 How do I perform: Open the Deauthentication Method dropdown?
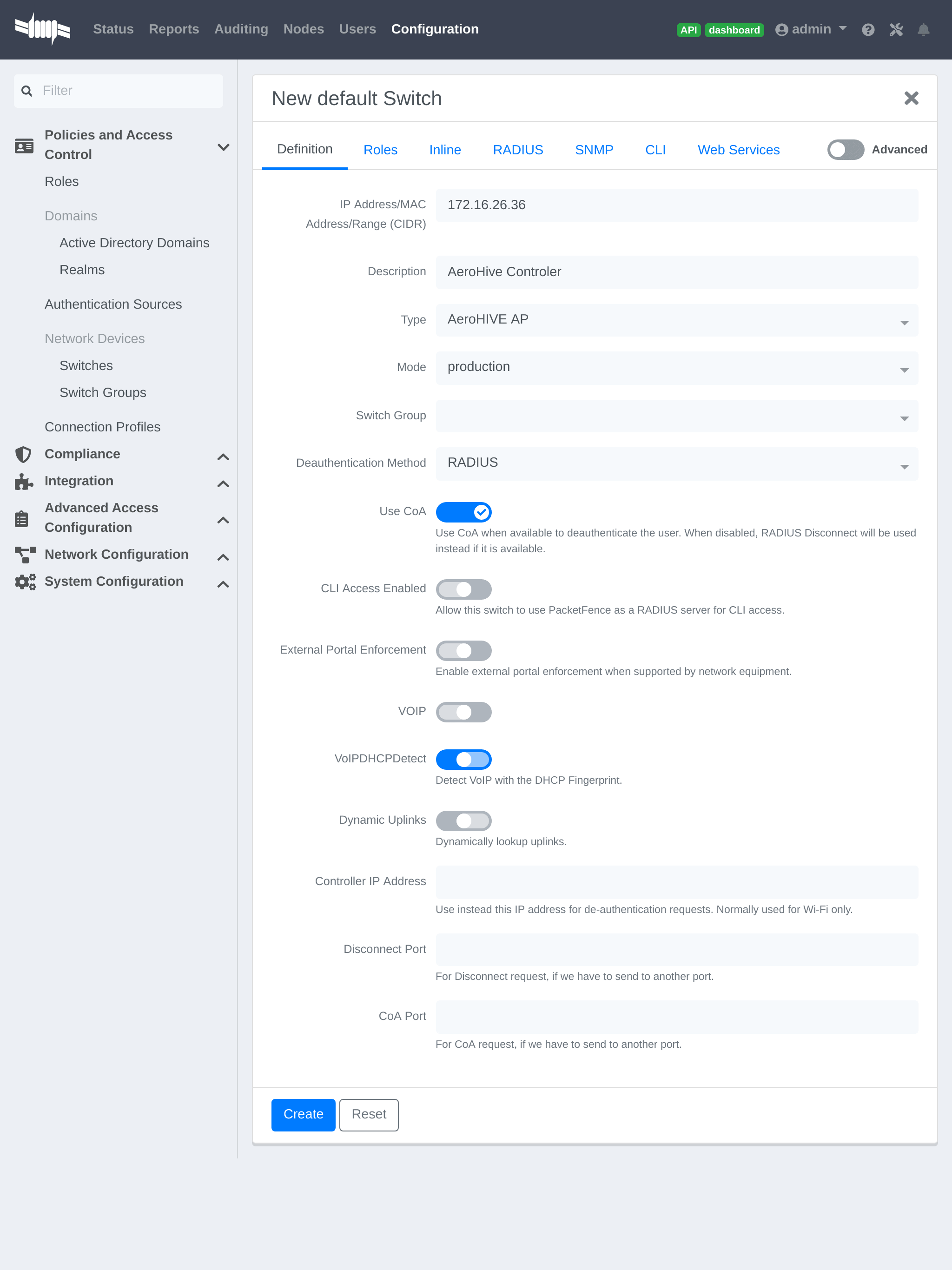(676, 463)
